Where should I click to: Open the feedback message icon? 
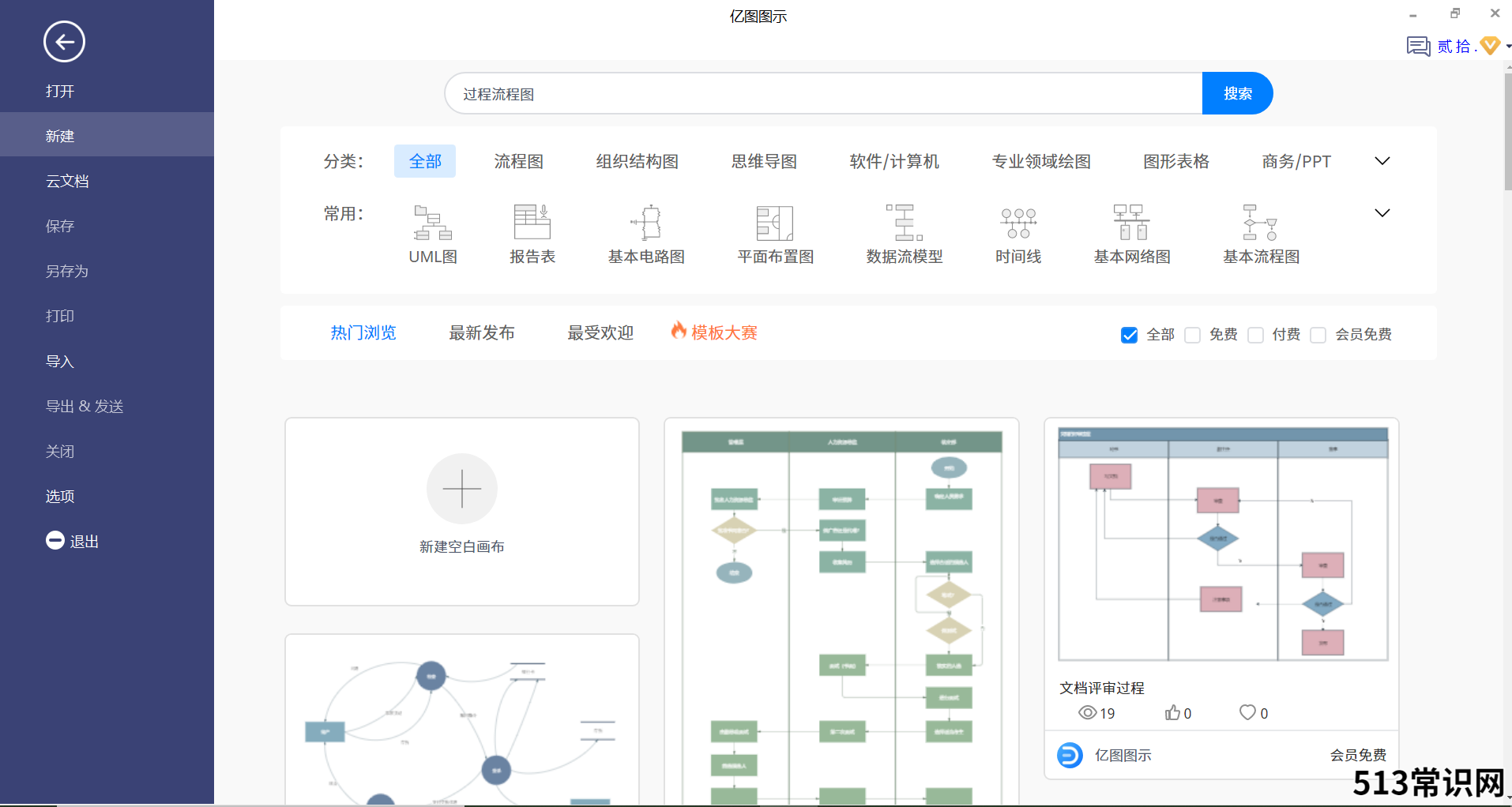pos(1418,47)
